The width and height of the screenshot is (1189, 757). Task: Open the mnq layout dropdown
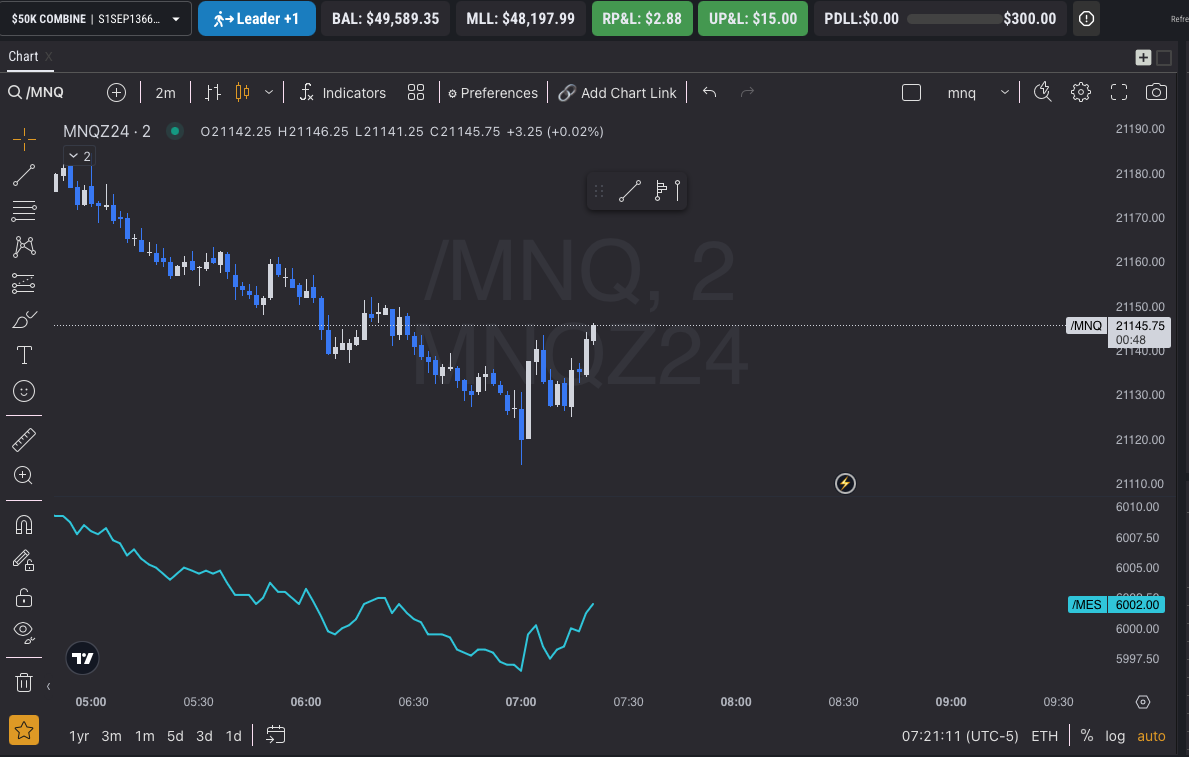[977, 93]
